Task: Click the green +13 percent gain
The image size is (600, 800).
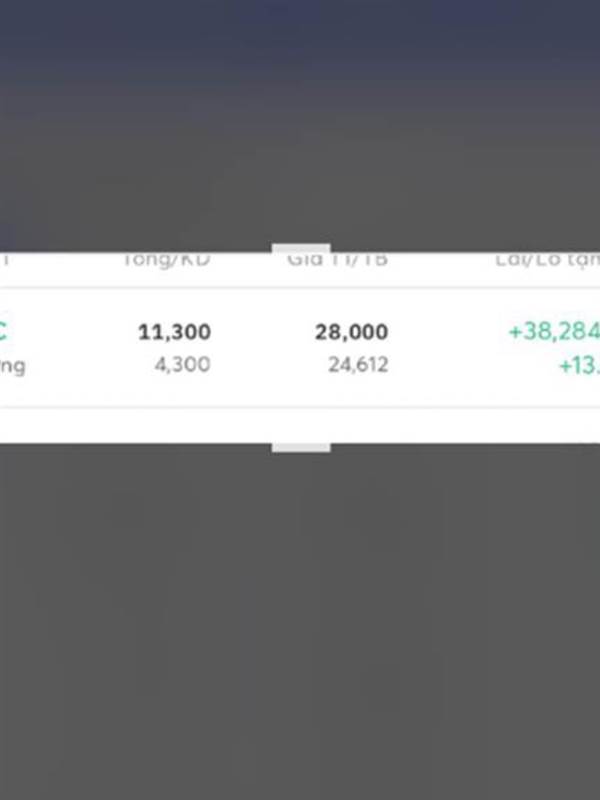Action: pos(580,365)
